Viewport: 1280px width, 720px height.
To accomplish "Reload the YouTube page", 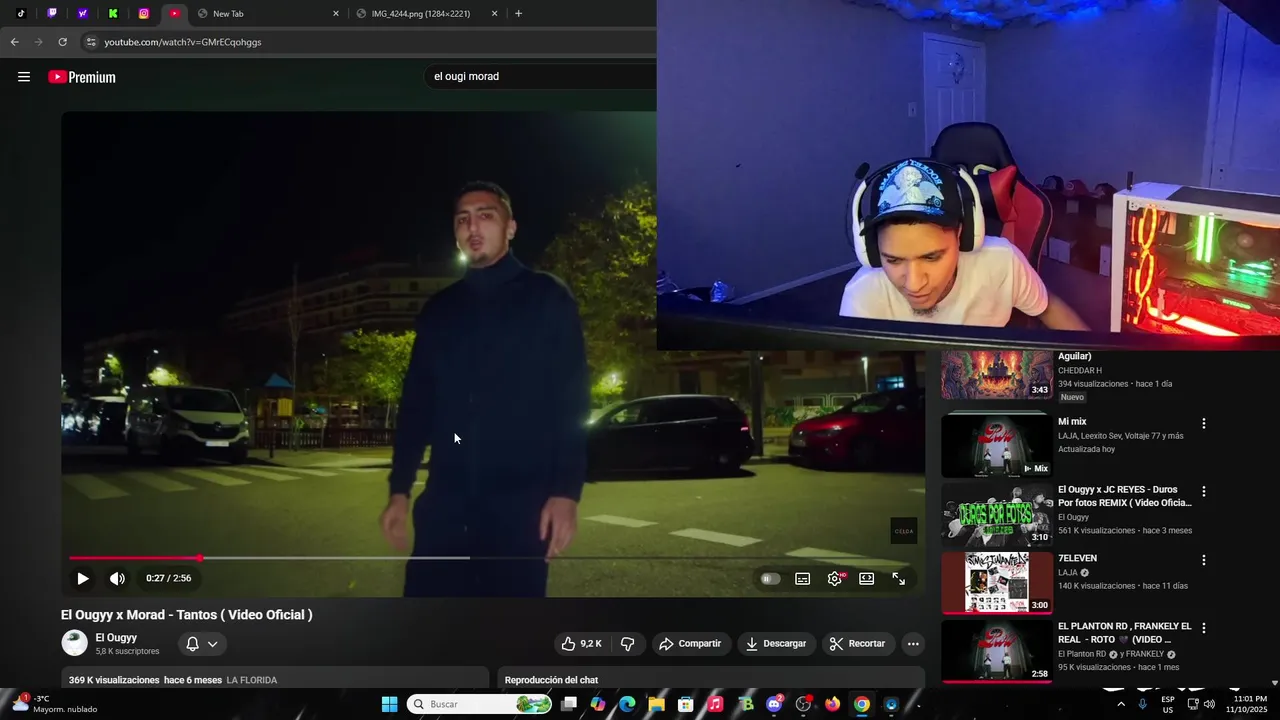I will click(x=62, y=42).
